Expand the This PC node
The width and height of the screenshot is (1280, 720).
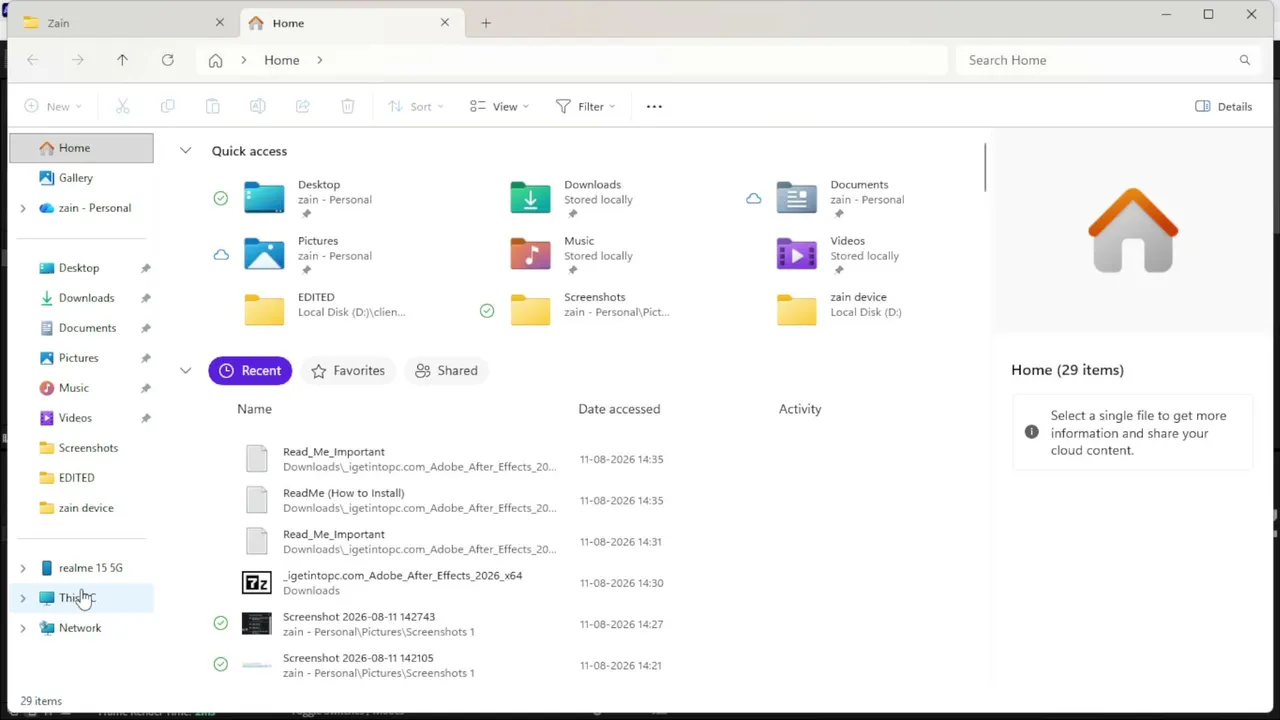point(23,598)
